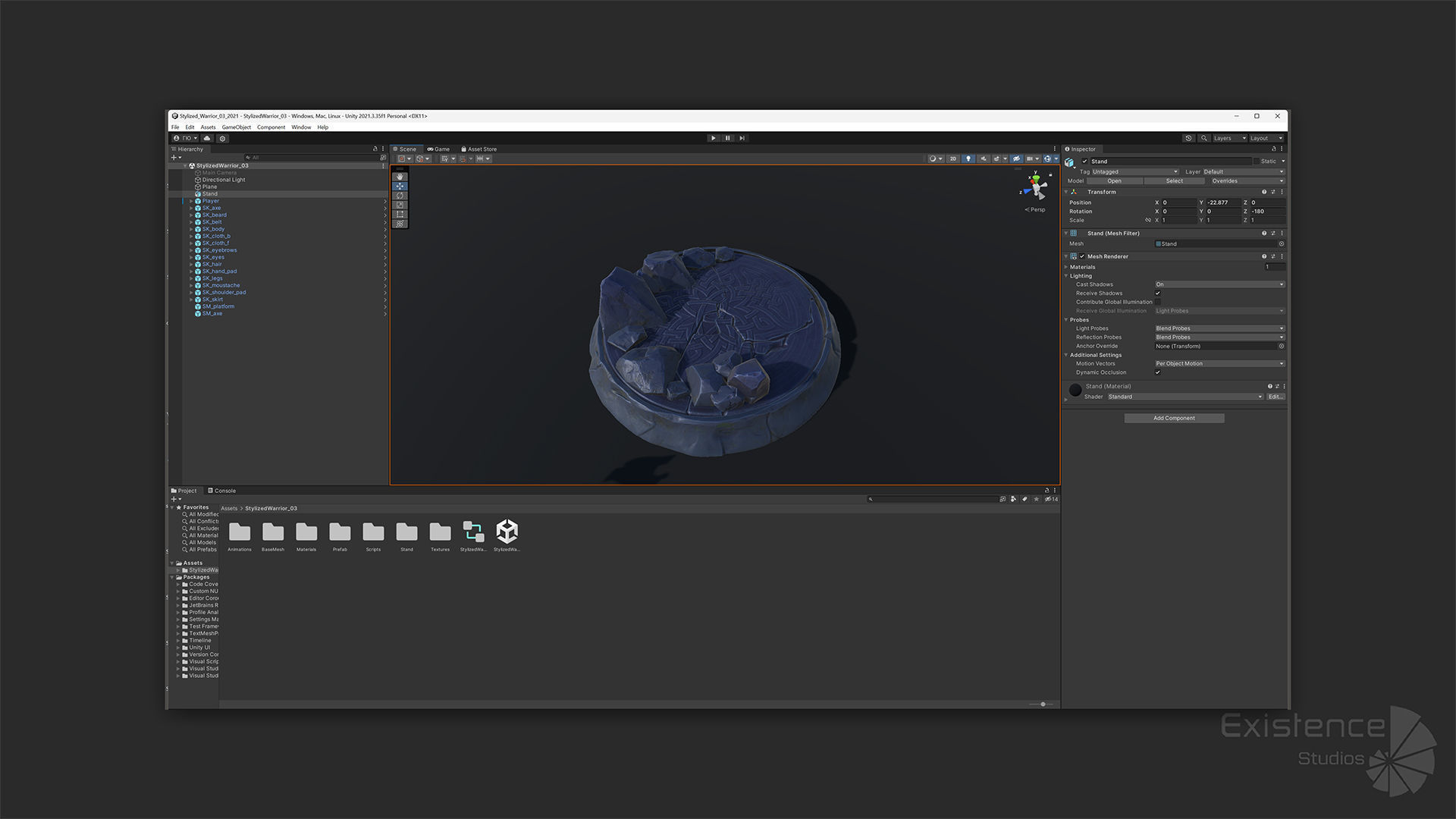This screenshot has width=1456, height=819.
Task: Open the GameObject menu
Action: (236, 127)
